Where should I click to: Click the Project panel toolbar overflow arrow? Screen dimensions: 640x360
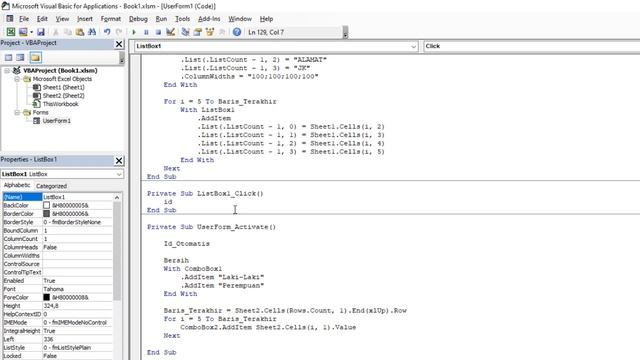coord(121,59)
